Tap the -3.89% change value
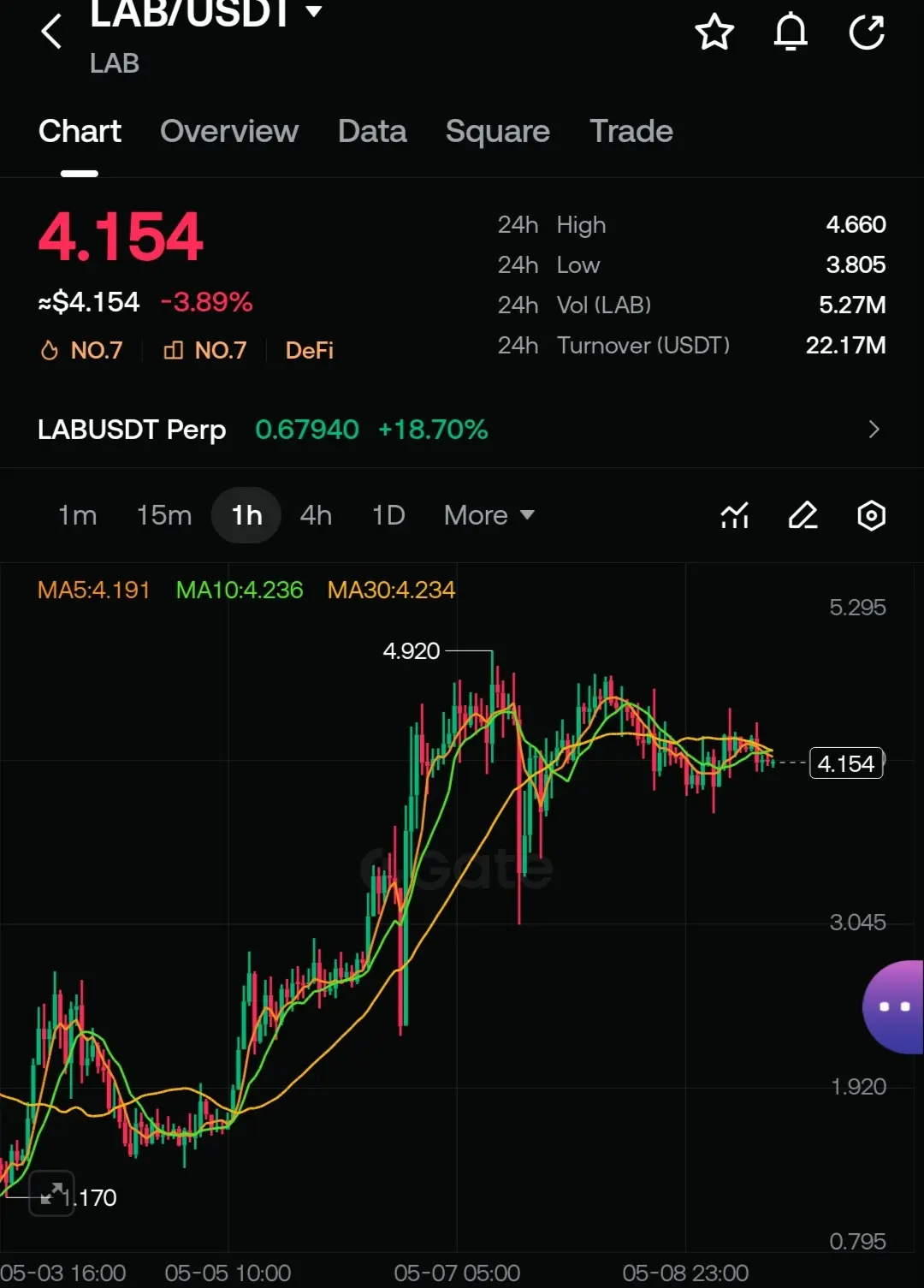 (x=206, y=301)
